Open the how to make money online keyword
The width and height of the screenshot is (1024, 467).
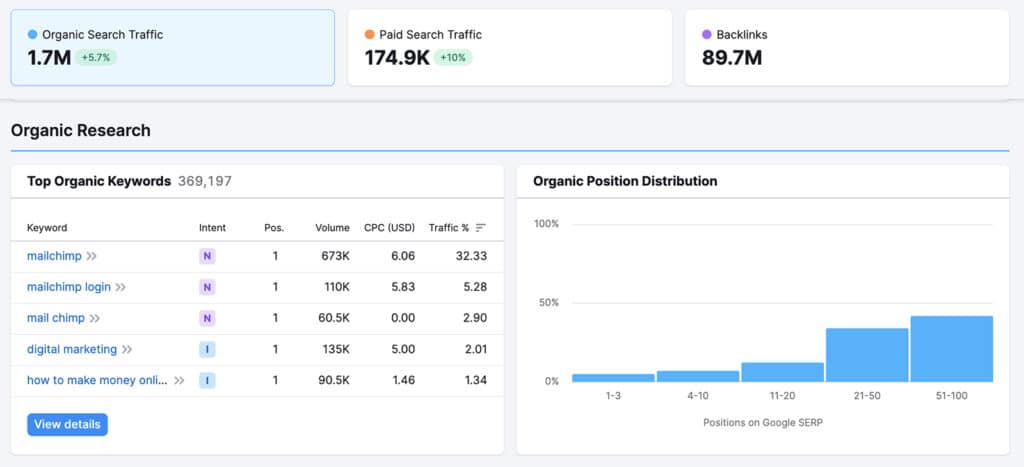point(97,380)
